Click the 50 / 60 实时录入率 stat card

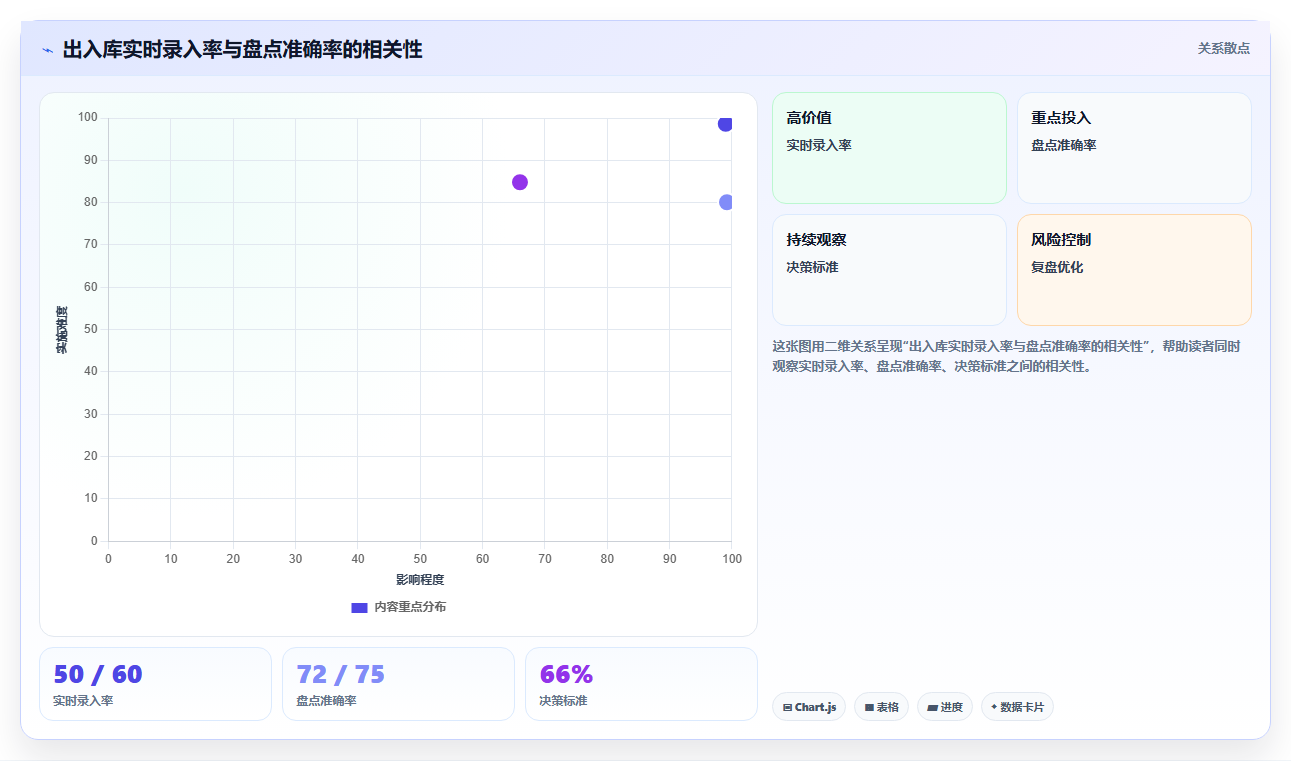pyautogui.click(x=155, y=684)
